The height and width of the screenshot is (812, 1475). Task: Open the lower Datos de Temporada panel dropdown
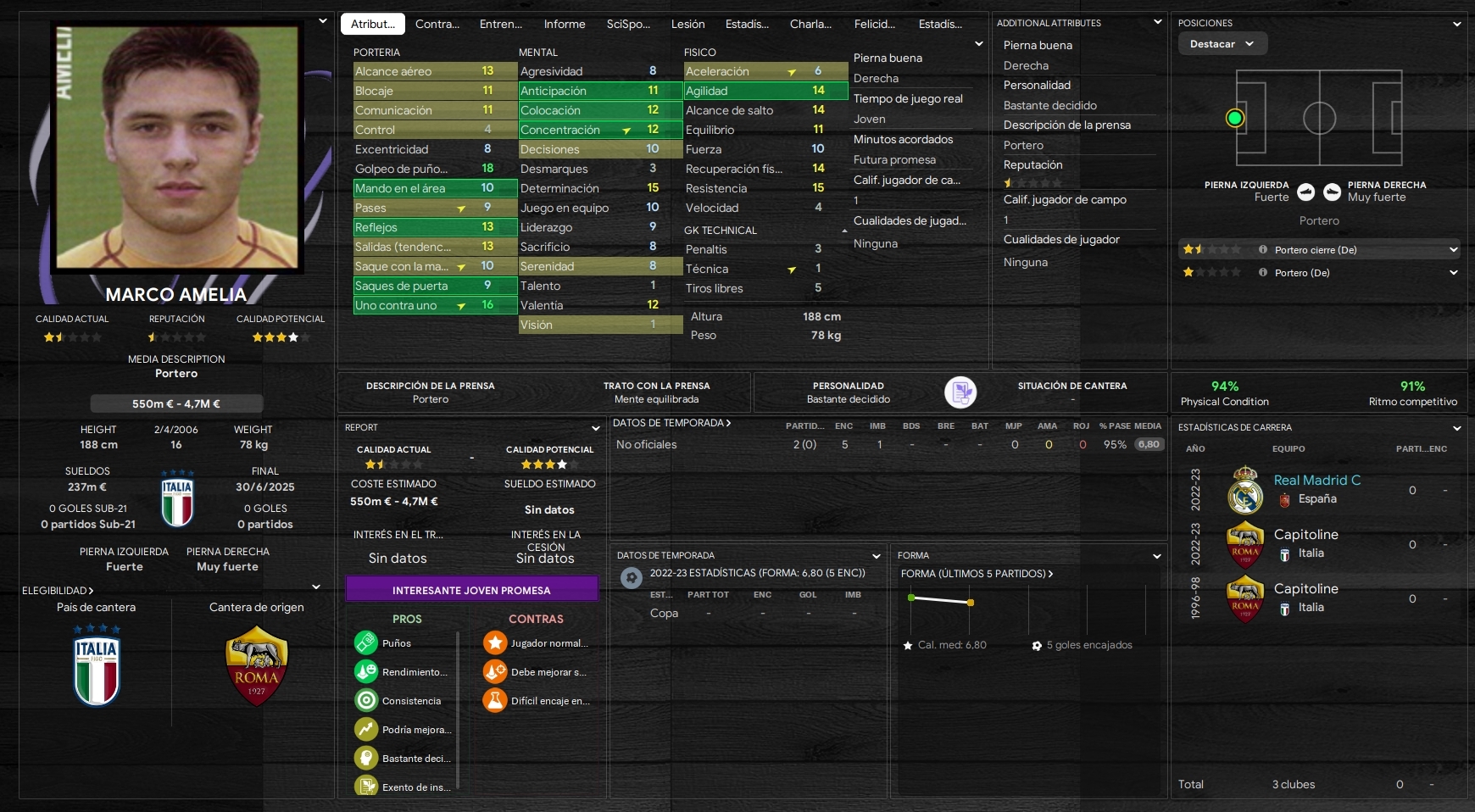[877, 556]
